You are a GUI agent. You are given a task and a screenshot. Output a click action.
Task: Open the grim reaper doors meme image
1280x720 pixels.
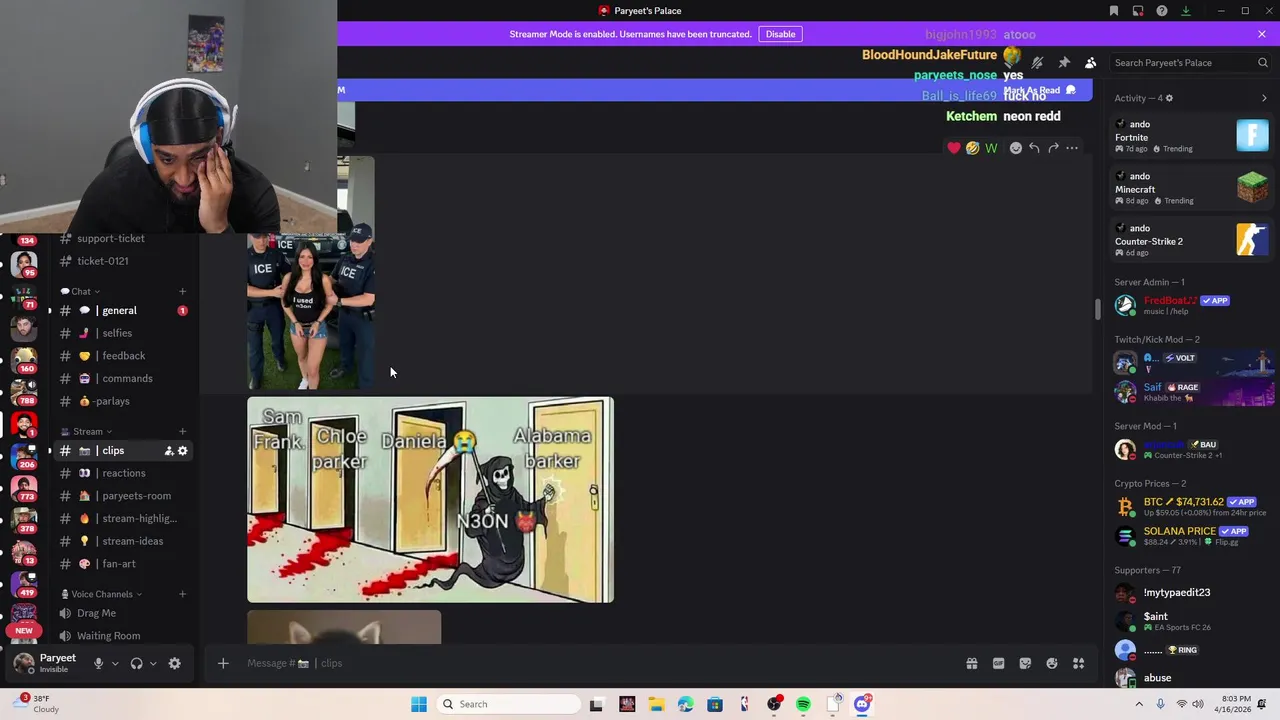[430, 500]
